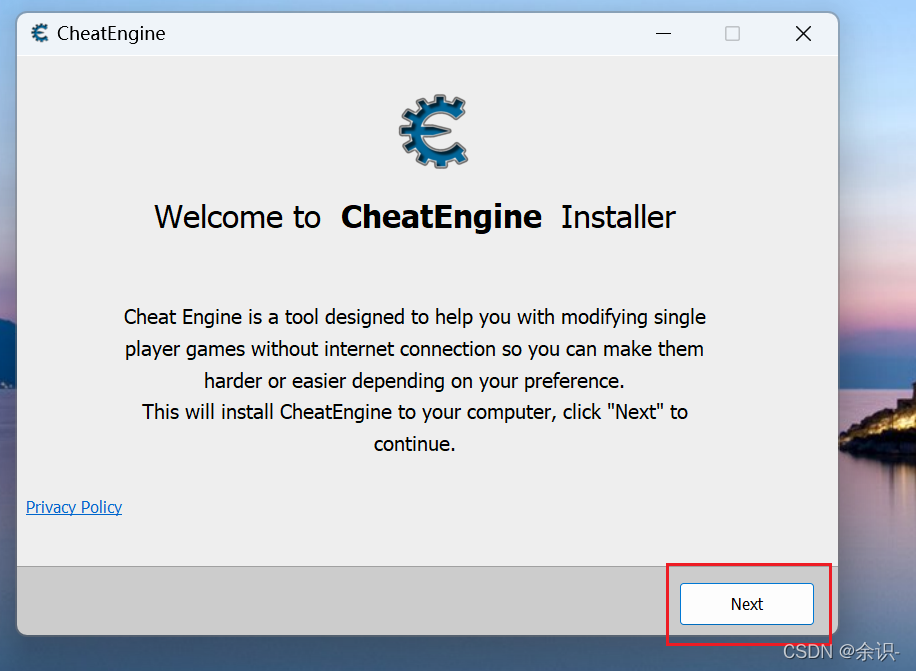
Task: Click the 'This will install CheatEngine' sentence
Action: point(415,427)
